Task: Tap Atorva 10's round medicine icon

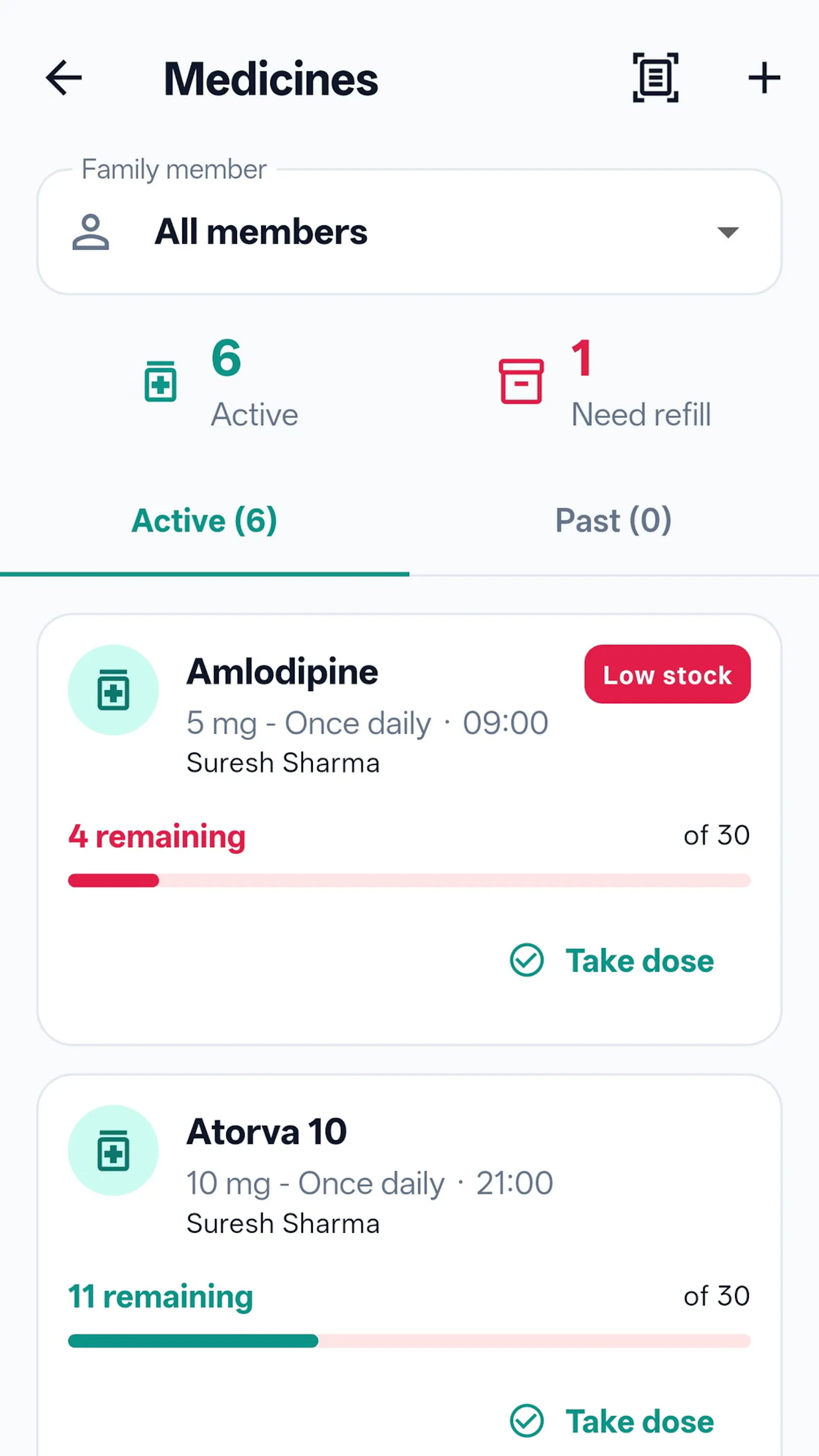Action: [113, 1150]
